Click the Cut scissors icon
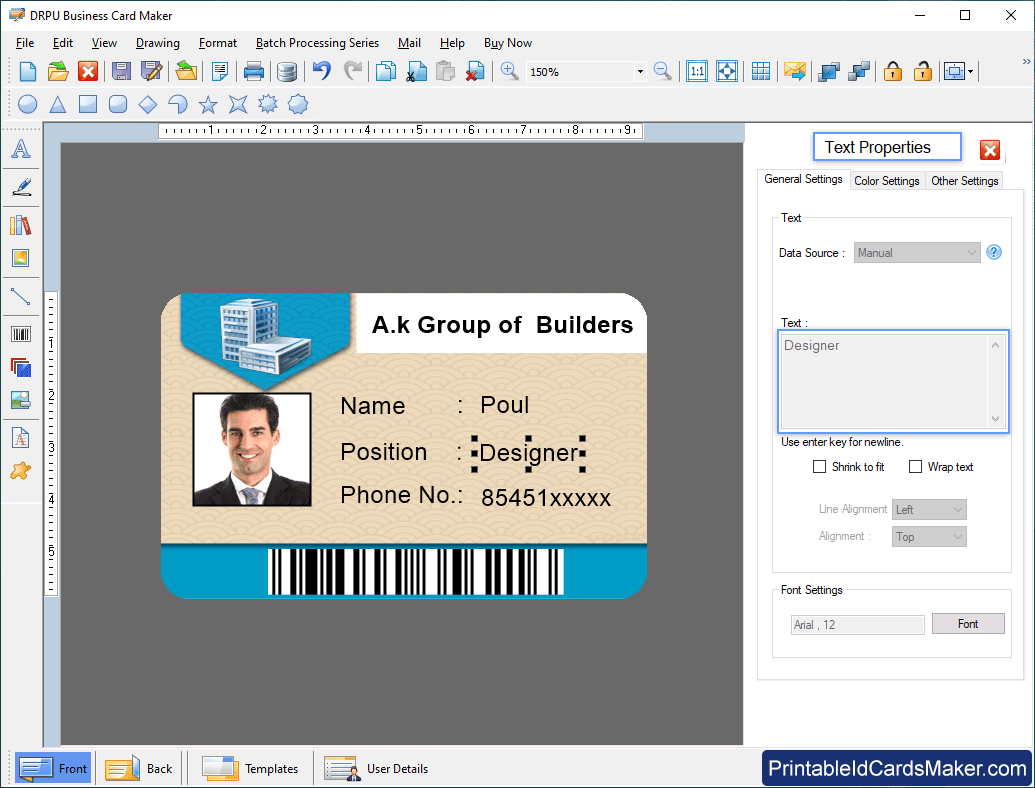1035x788 pixels. (x=416, y=71)
